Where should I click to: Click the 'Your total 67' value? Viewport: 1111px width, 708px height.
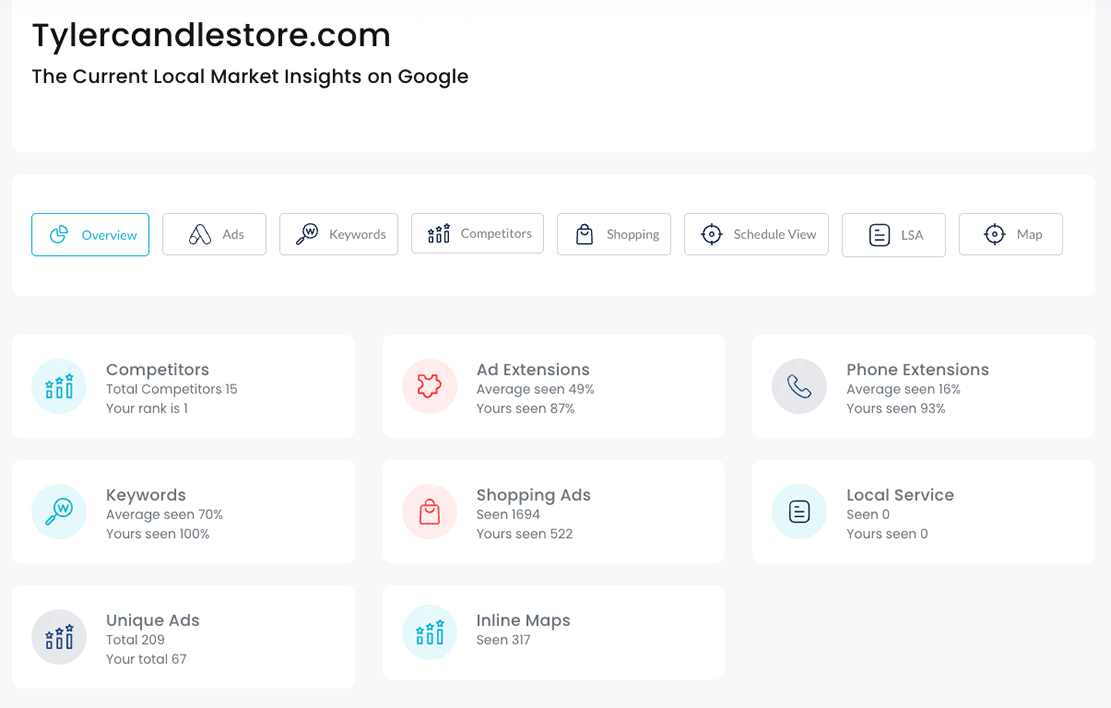pyautogui.click(x=146, y=659)
